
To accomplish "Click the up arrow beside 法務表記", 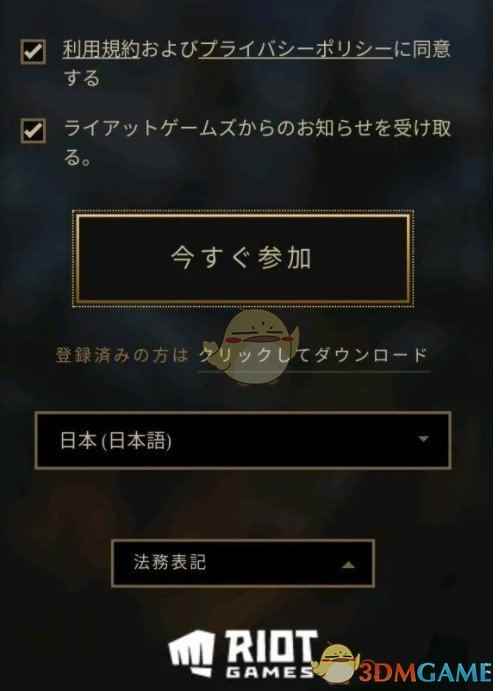I will (348, 565).
